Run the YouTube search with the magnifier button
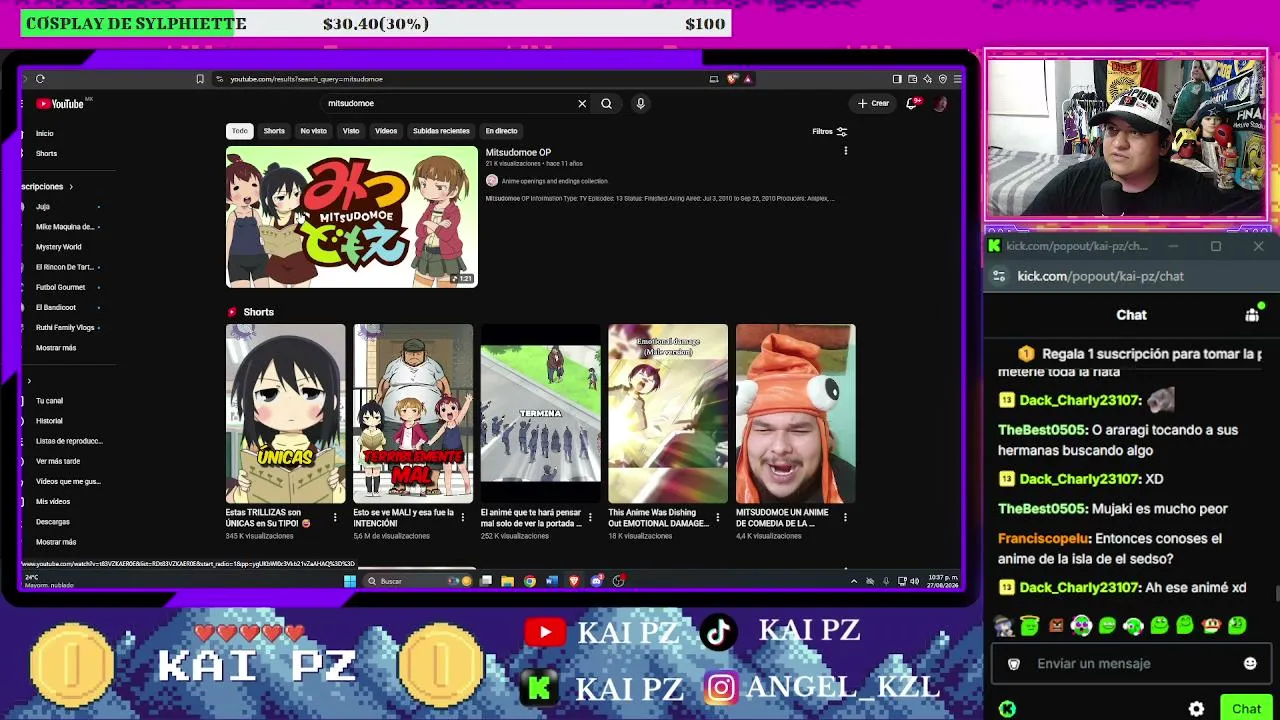The height and width of the screenshot is (720, 1280). 606,103
